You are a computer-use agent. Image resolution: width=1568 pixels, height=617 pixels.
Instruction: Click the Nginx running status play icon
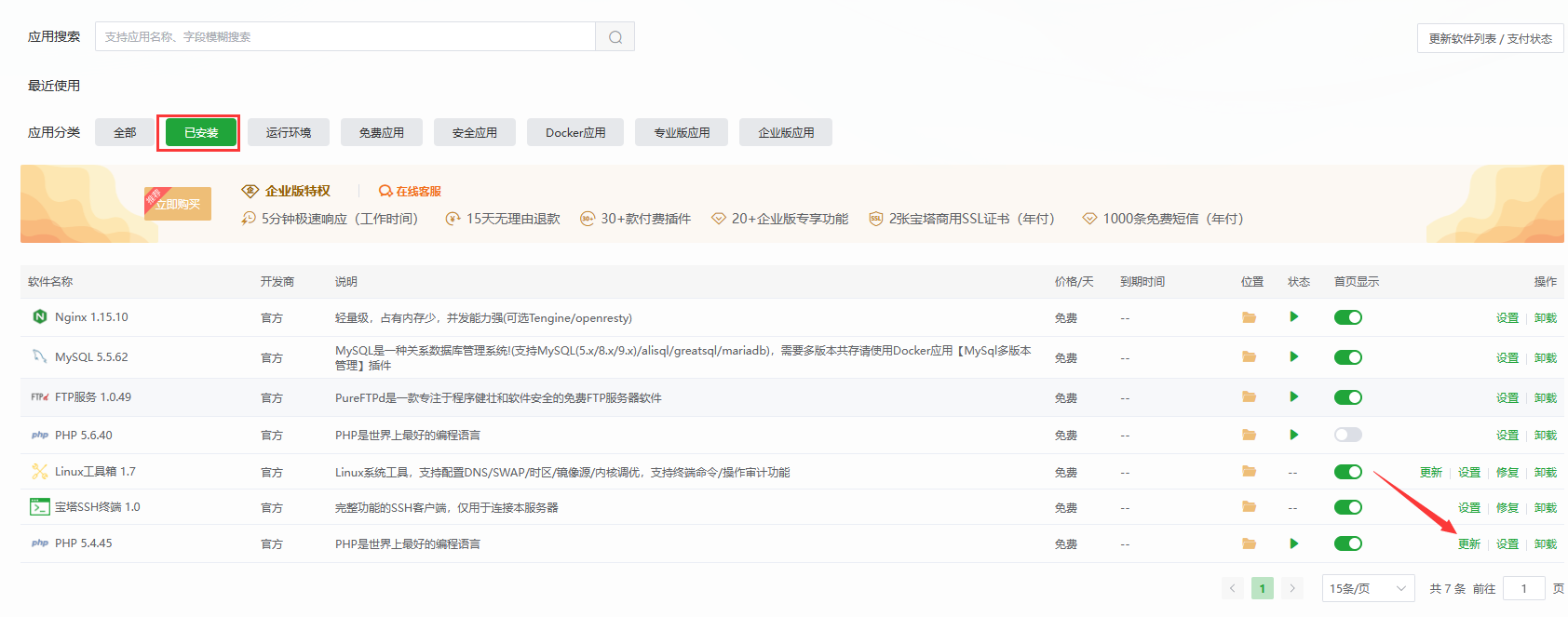1294,317
